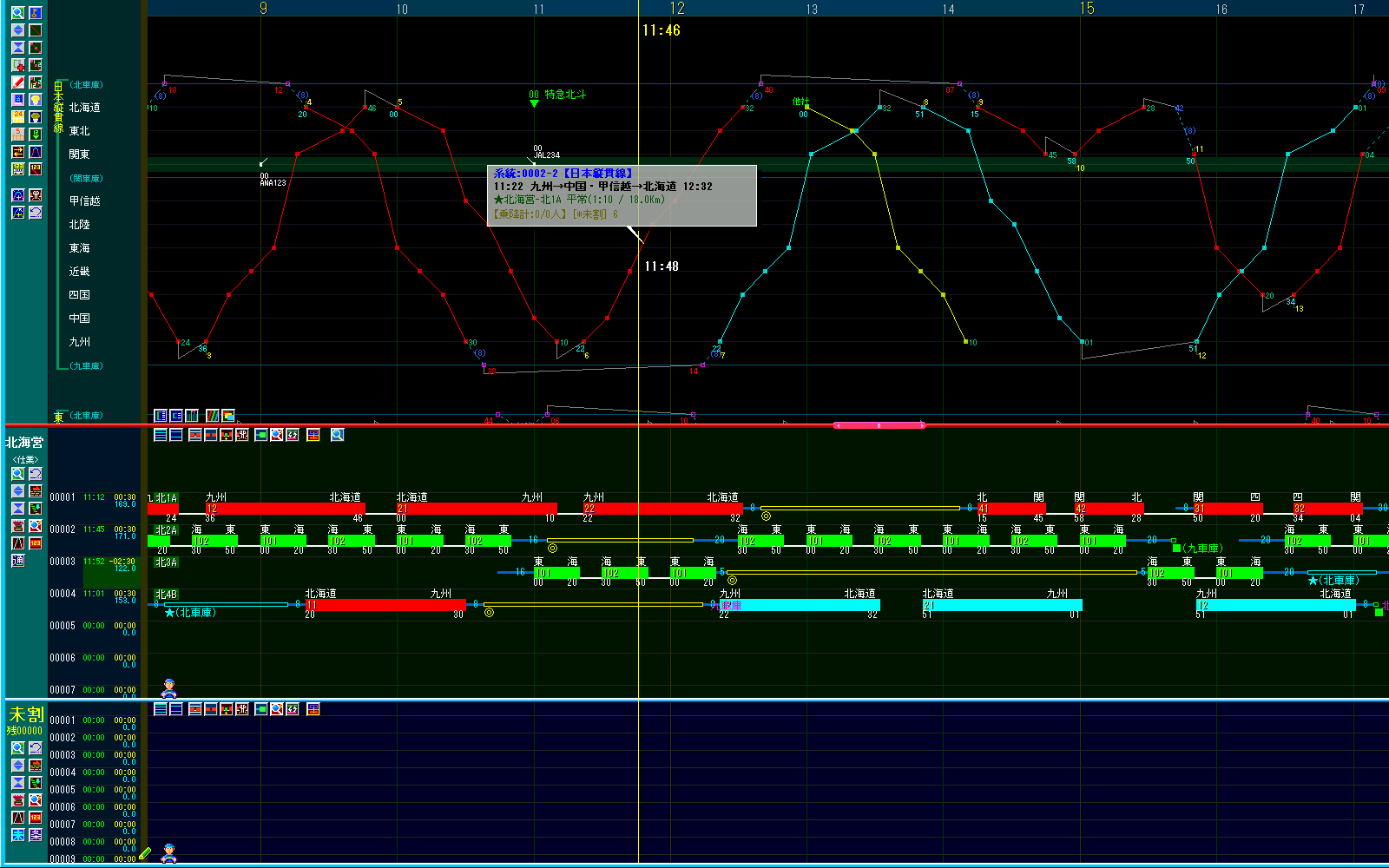1389x868 pixels.
Task: Click the diagonal red line icon in the diagram toolbar
Action: click(x=36, y=30)
